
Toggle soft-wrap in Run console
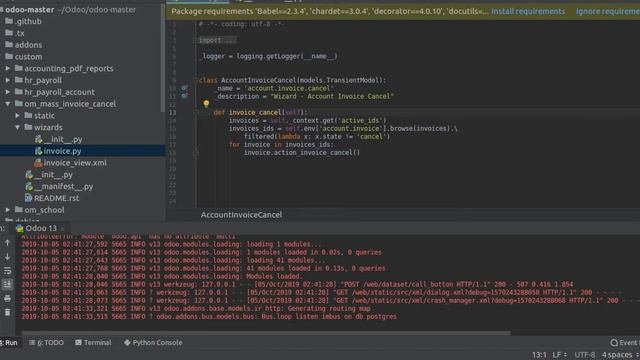[7, 271]
